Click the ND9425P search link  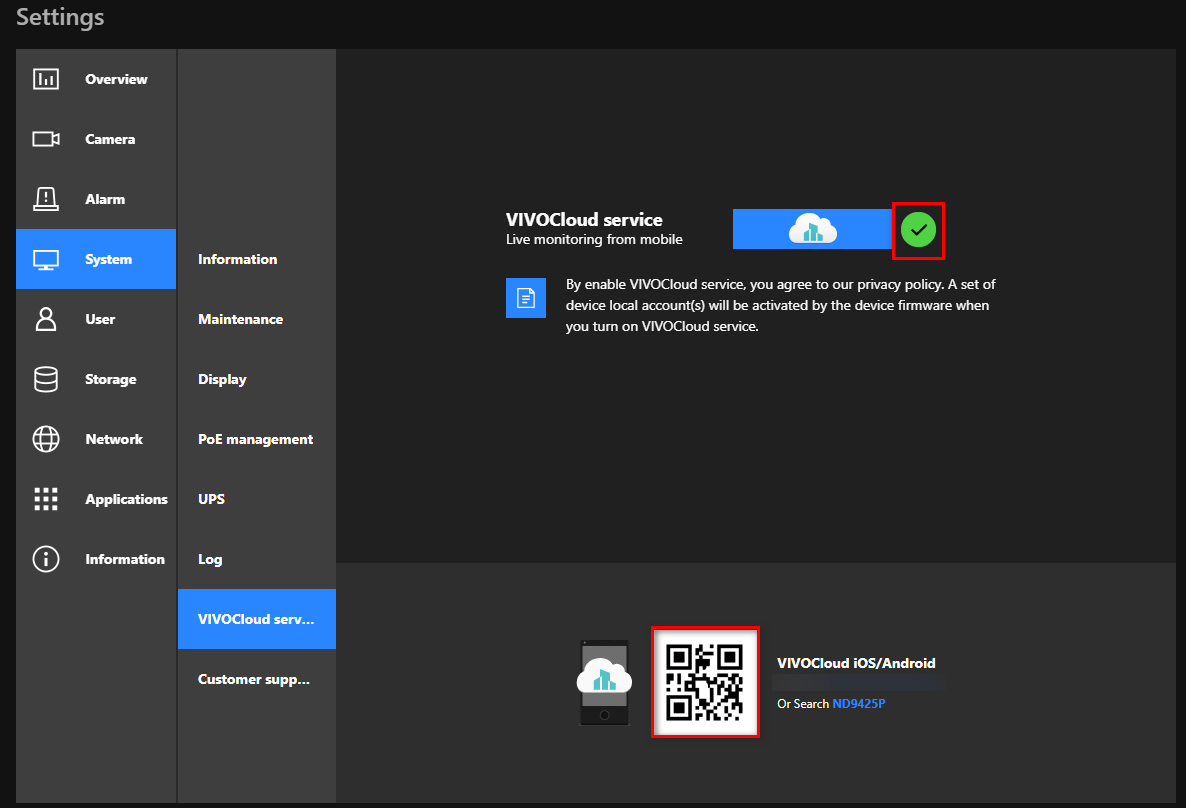coord(858,704)
